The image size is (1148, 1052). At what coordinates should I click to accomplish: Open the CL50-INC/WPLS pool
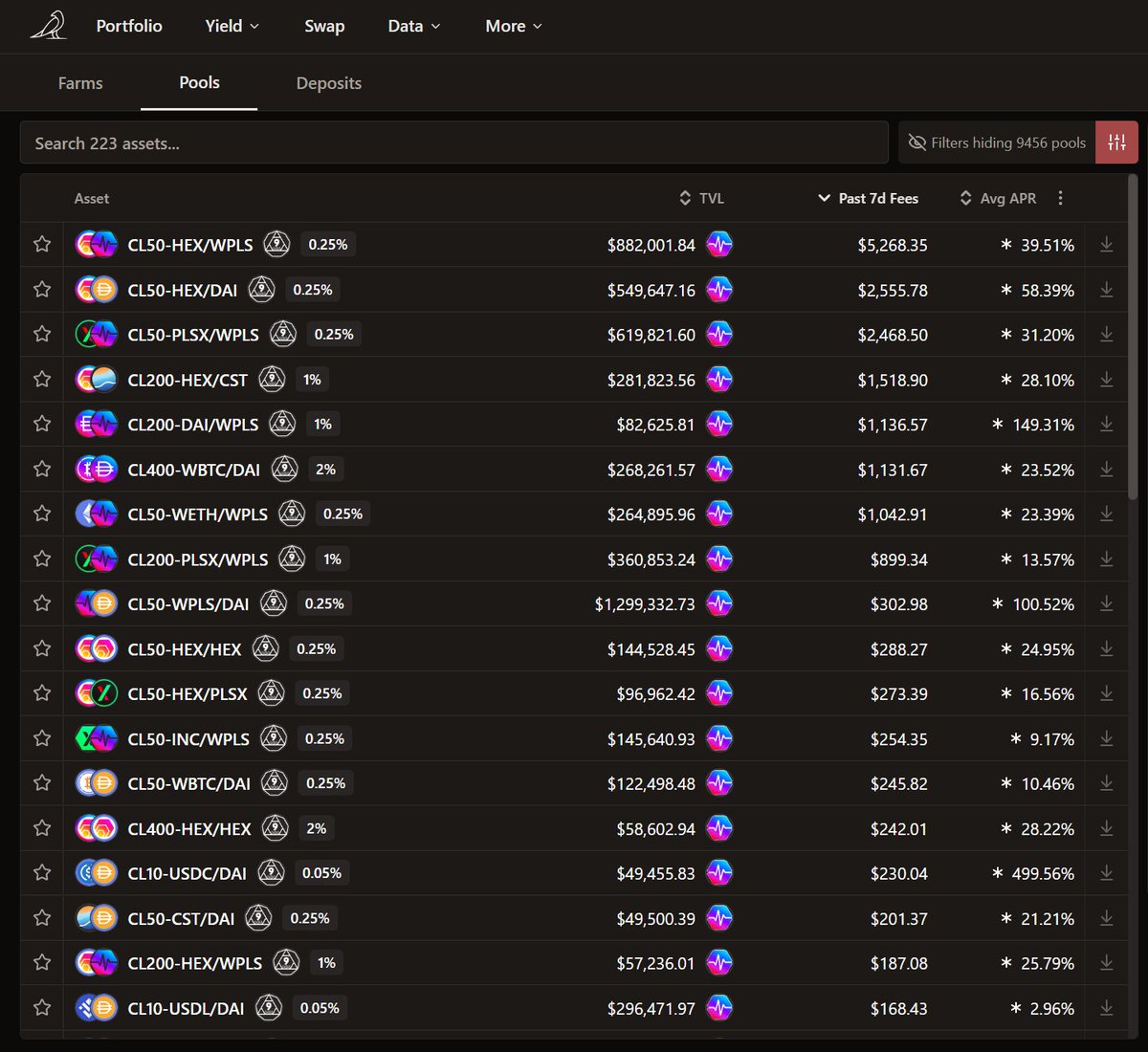click(x=188, y=739)
